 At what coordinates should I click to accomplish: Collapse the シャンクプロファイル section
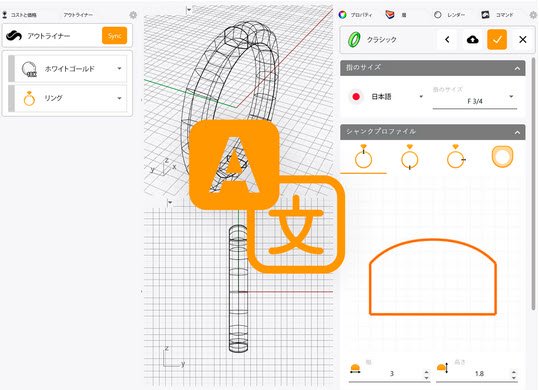517,133
